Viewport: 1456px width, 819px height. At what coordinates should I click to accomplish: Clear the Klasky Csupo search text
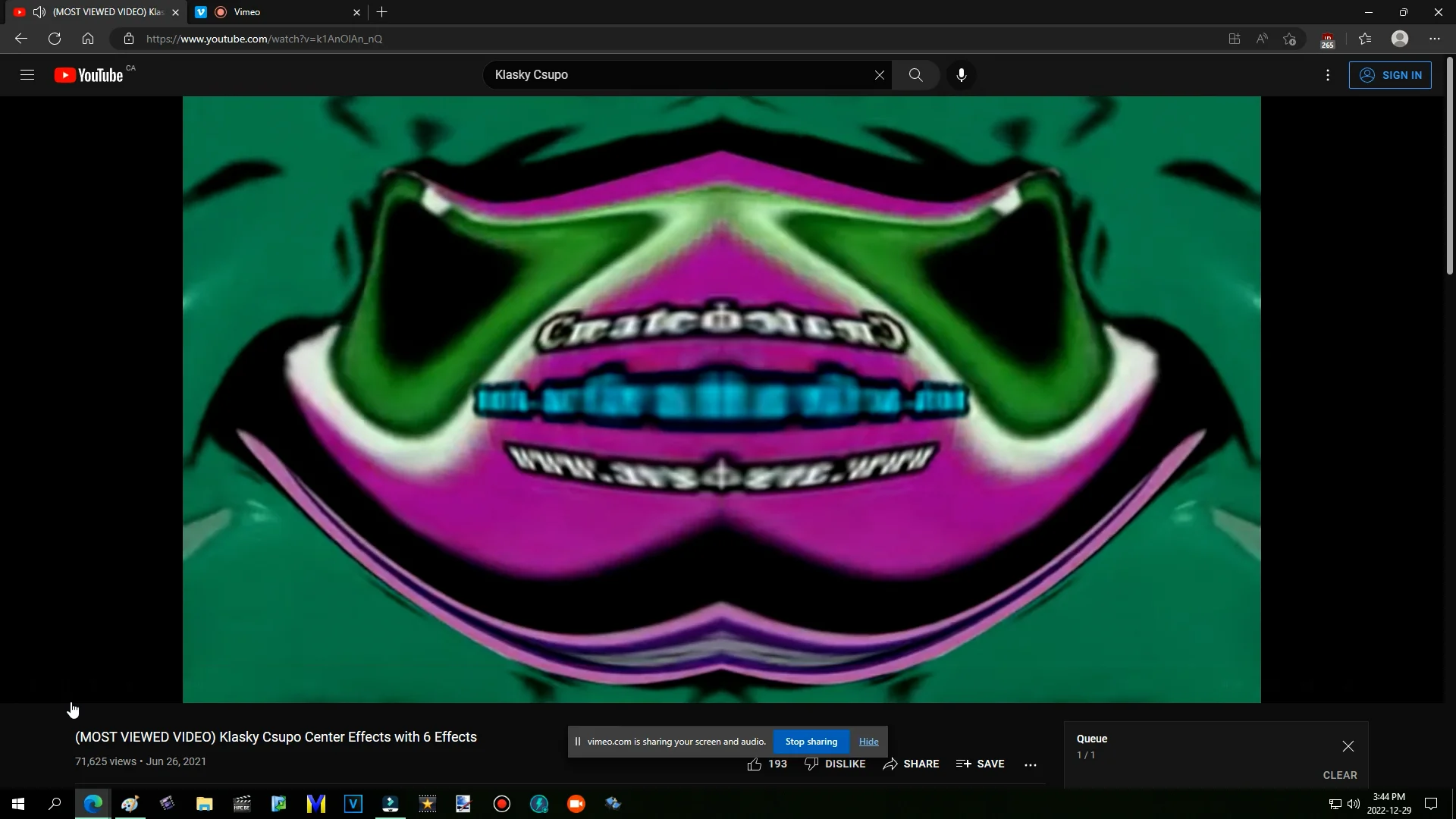click(x=880, y=74)
